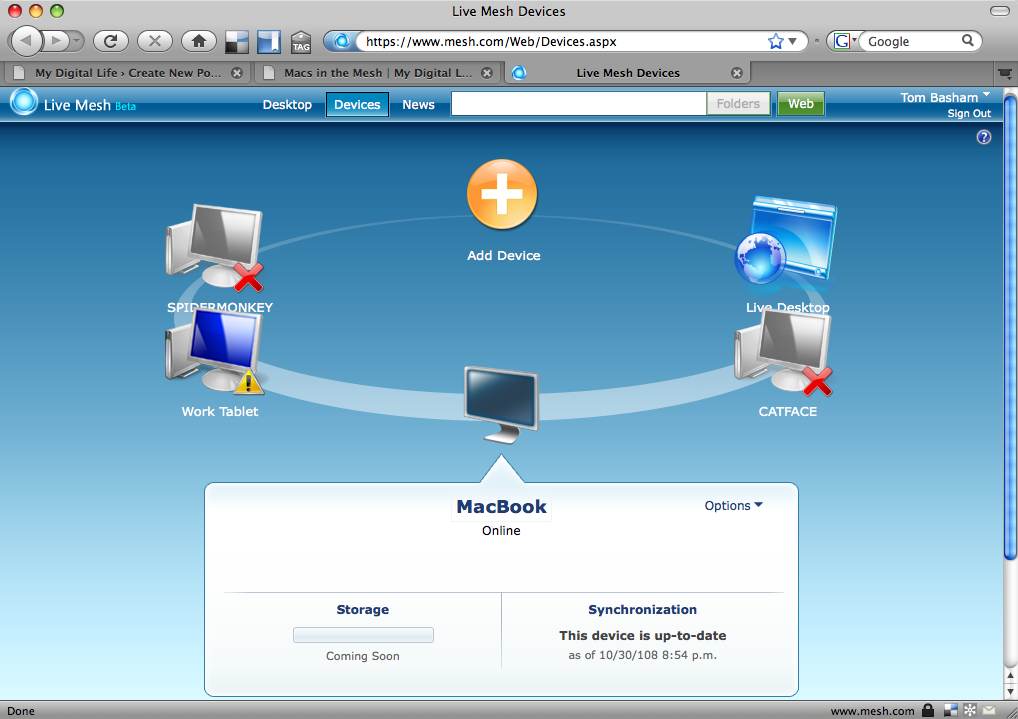Open the help question mark icon

tap(984, 137)
